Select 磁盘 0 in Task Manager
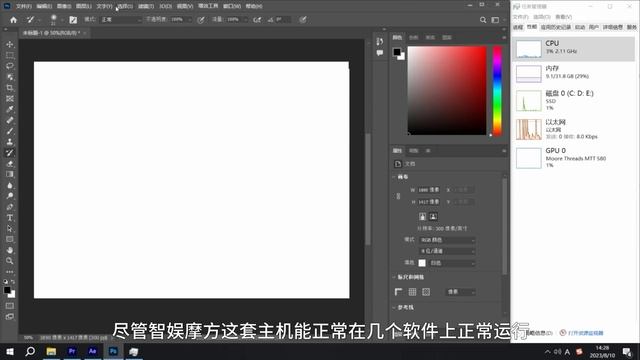The image size is (640, 360). pos(573,100)
